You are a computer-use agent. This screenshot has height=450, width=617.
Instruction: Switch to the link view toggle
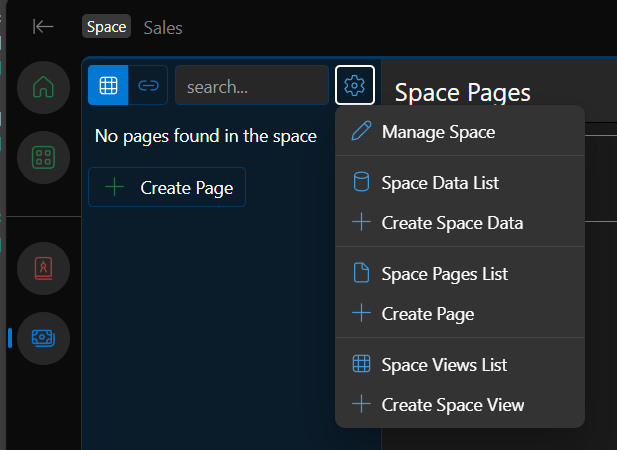click(x=148, y=85)
